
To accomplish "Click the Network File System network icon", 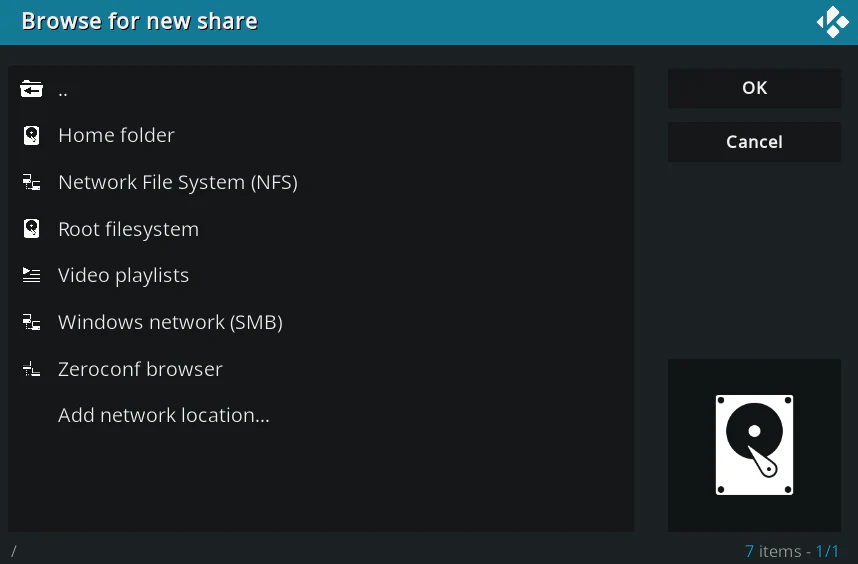I will pyautogui.click(x=32, y=183).
